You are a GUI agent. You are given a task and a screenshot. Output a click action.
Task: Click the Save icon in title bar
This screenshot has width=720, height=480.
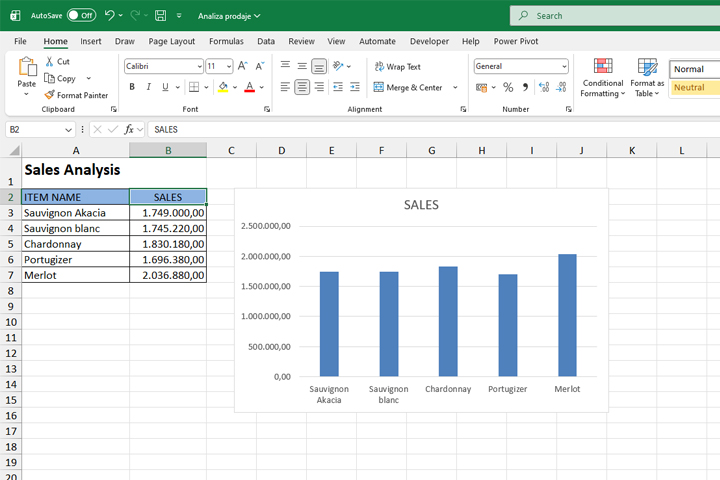pos(161,16)
